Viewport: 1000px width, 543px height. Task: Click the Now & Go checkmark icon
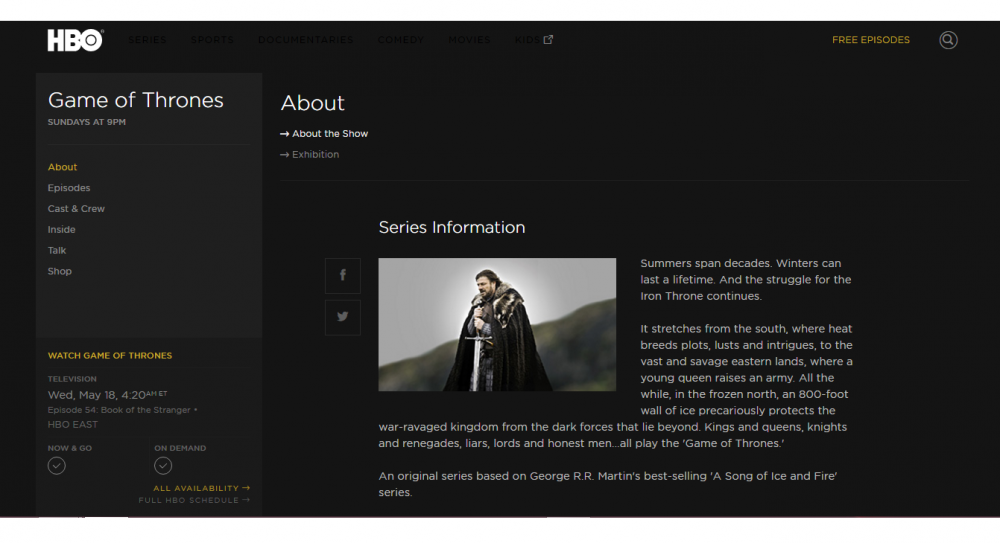(x=57, y=466)
